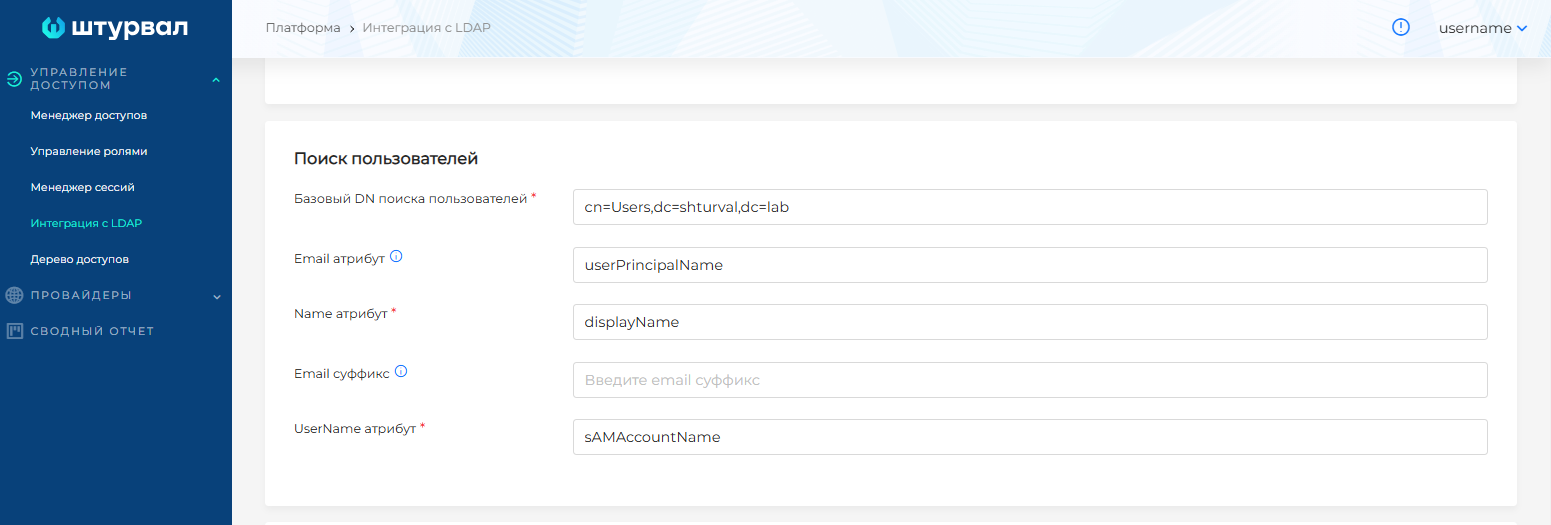This screenshot has width=1551, height=525.
Task: Expand the Провайдеры section chevron
Action: (216, 296)
